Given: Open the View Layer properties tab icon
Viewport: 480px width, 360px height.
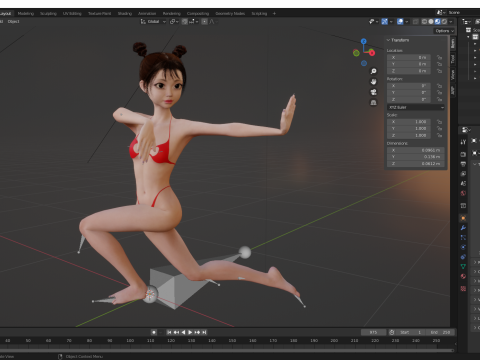Looking at the screenshot, I should 463,174.
